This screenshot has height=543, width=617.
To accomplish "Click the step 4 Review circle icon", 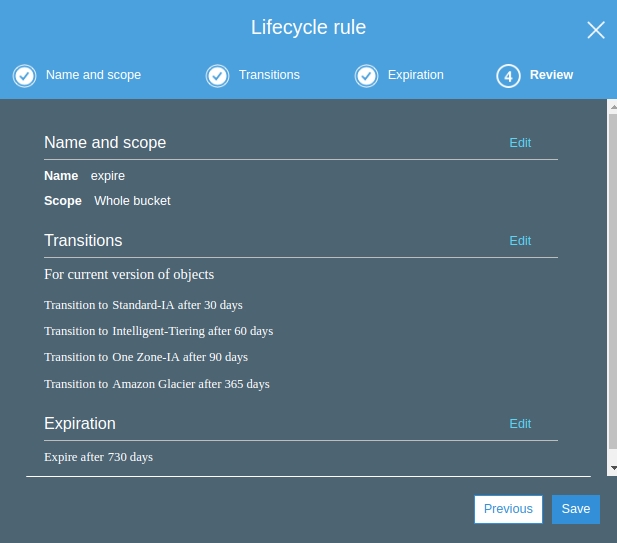I will pos(508,76).
